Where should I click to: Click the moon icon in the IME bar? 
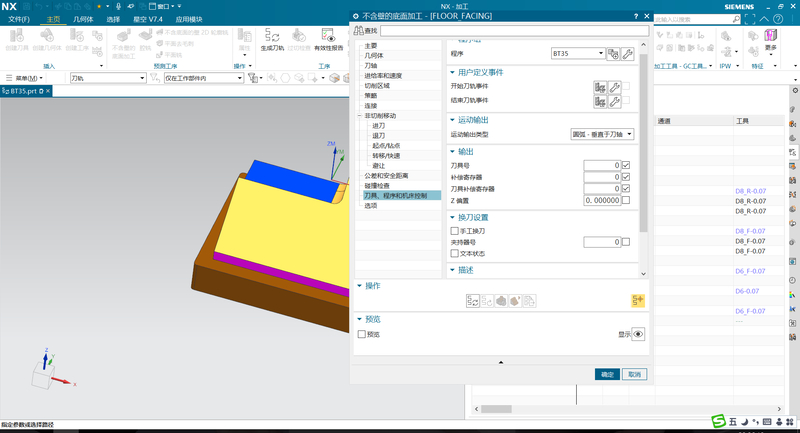tap(744, 422)
